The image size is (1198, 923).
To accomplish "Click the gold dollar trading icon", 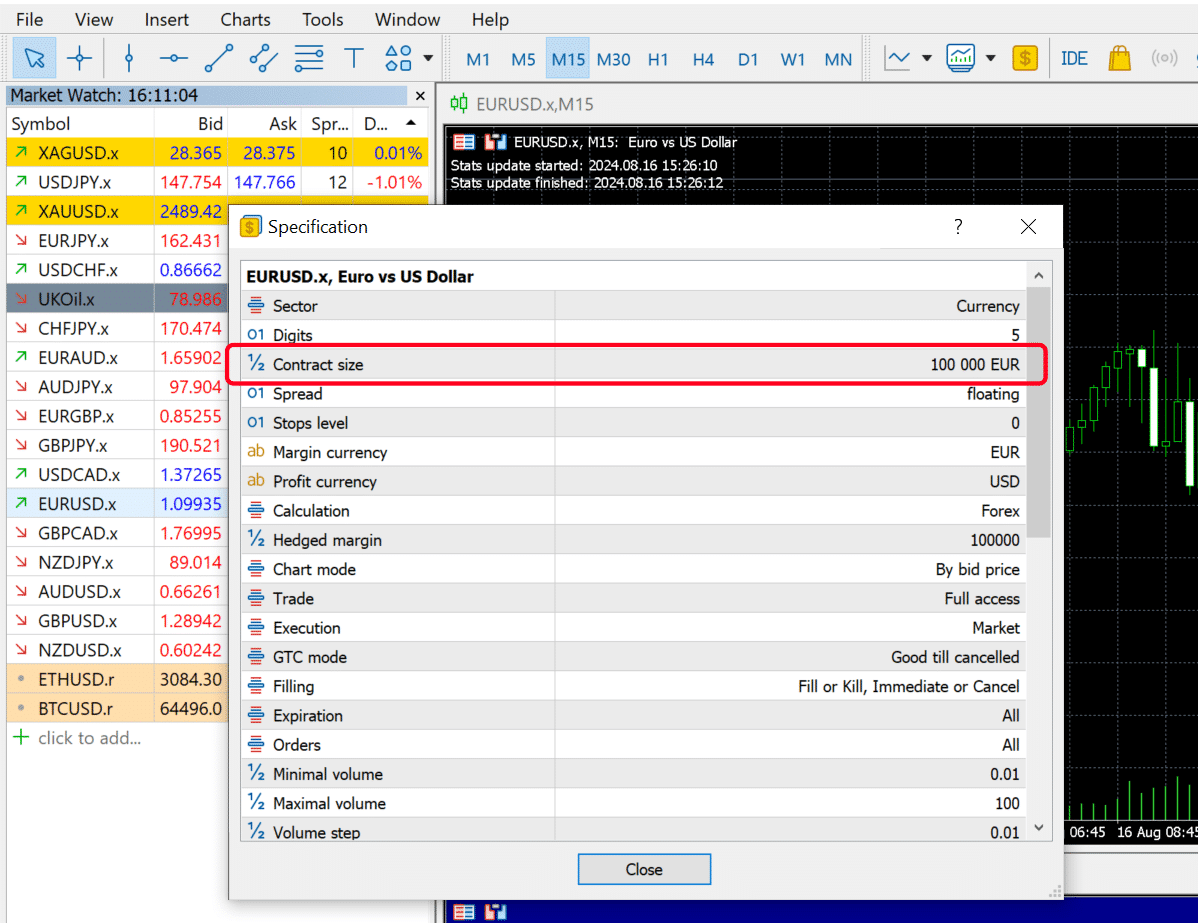I will pos(1024,58).
